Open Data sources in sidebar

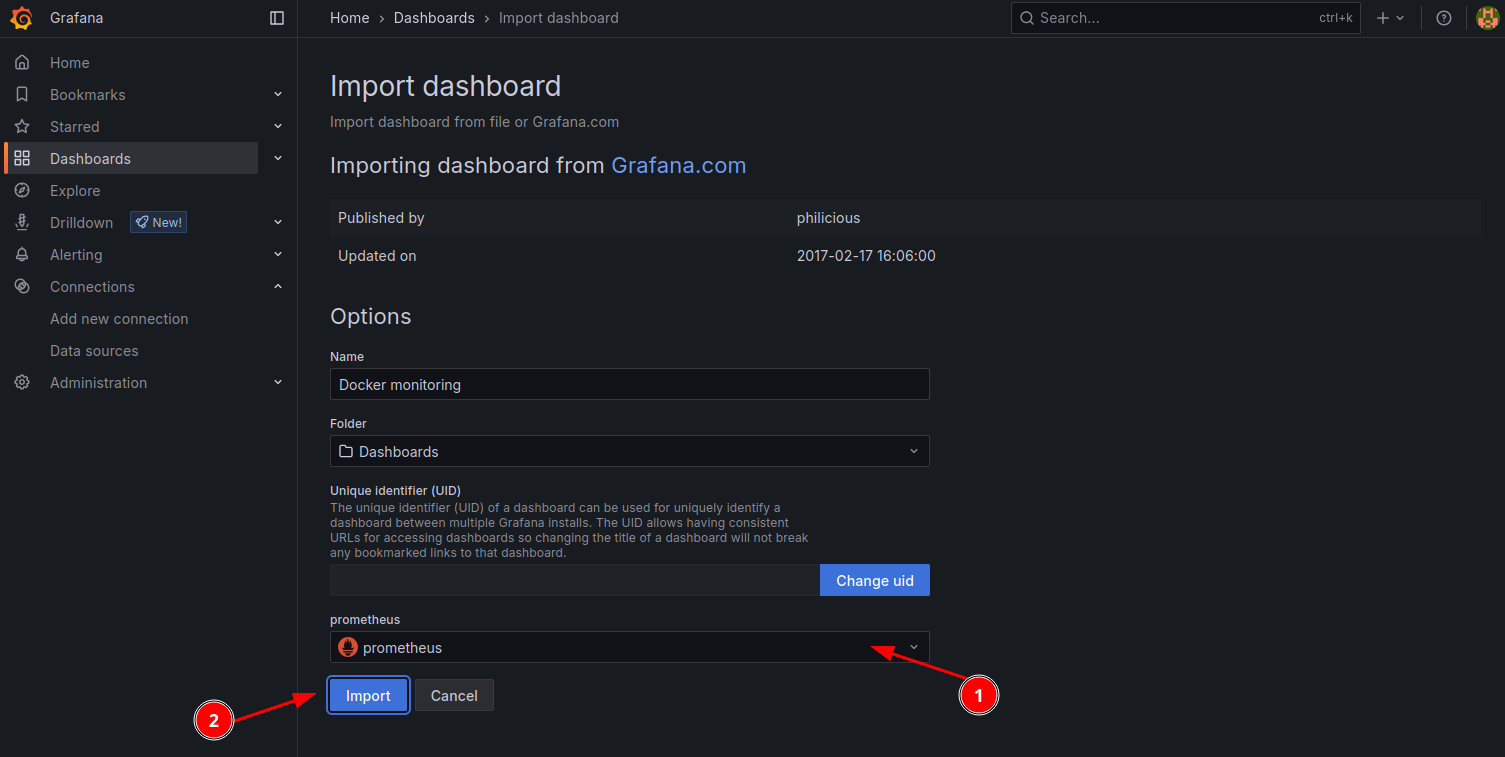pos(94,351)
